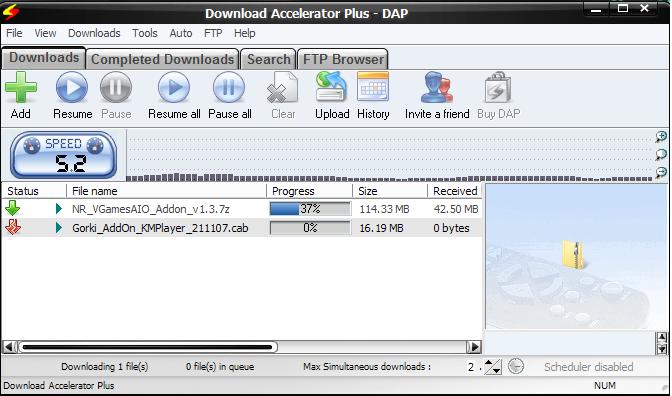This screenshot has height=396, width=672.
Task: Click Resume all downloads
Action: point(174,87)
